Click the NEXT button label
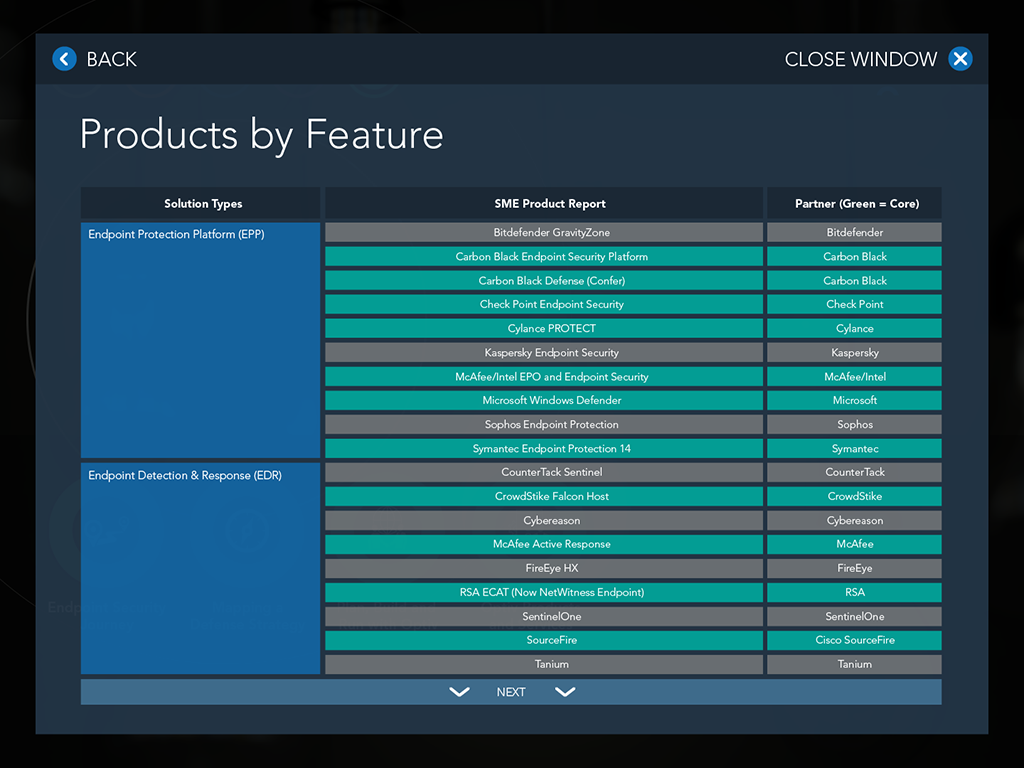Viewport: 1024px width, 768px height. click(511, 692)
